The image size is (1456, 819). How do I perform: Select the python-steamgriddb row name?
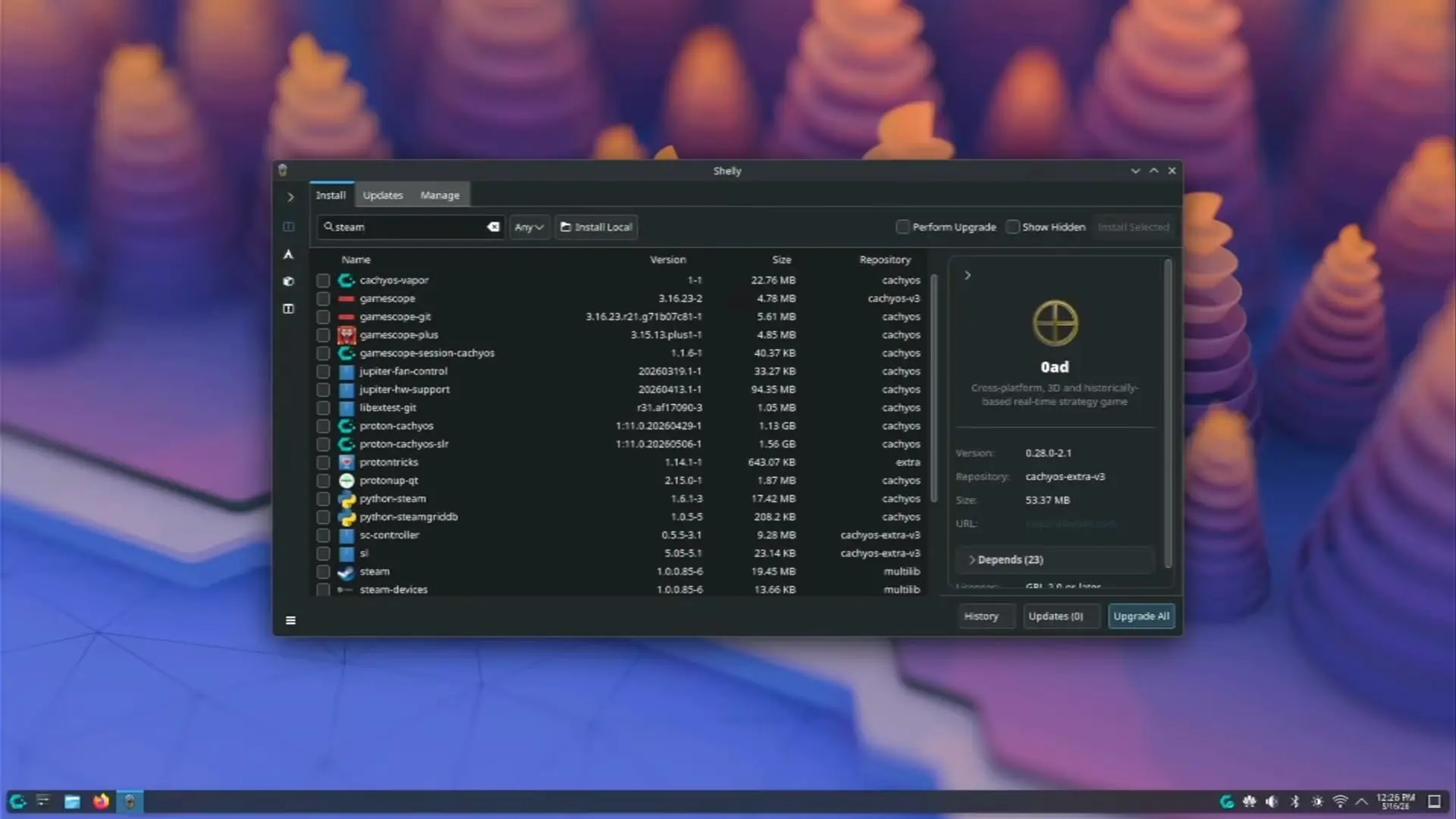coord(409,517)
